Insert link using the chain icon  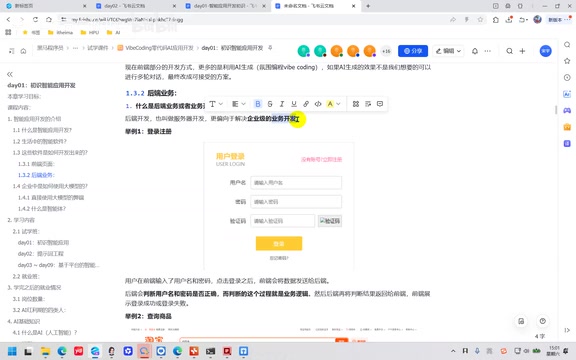306,104
